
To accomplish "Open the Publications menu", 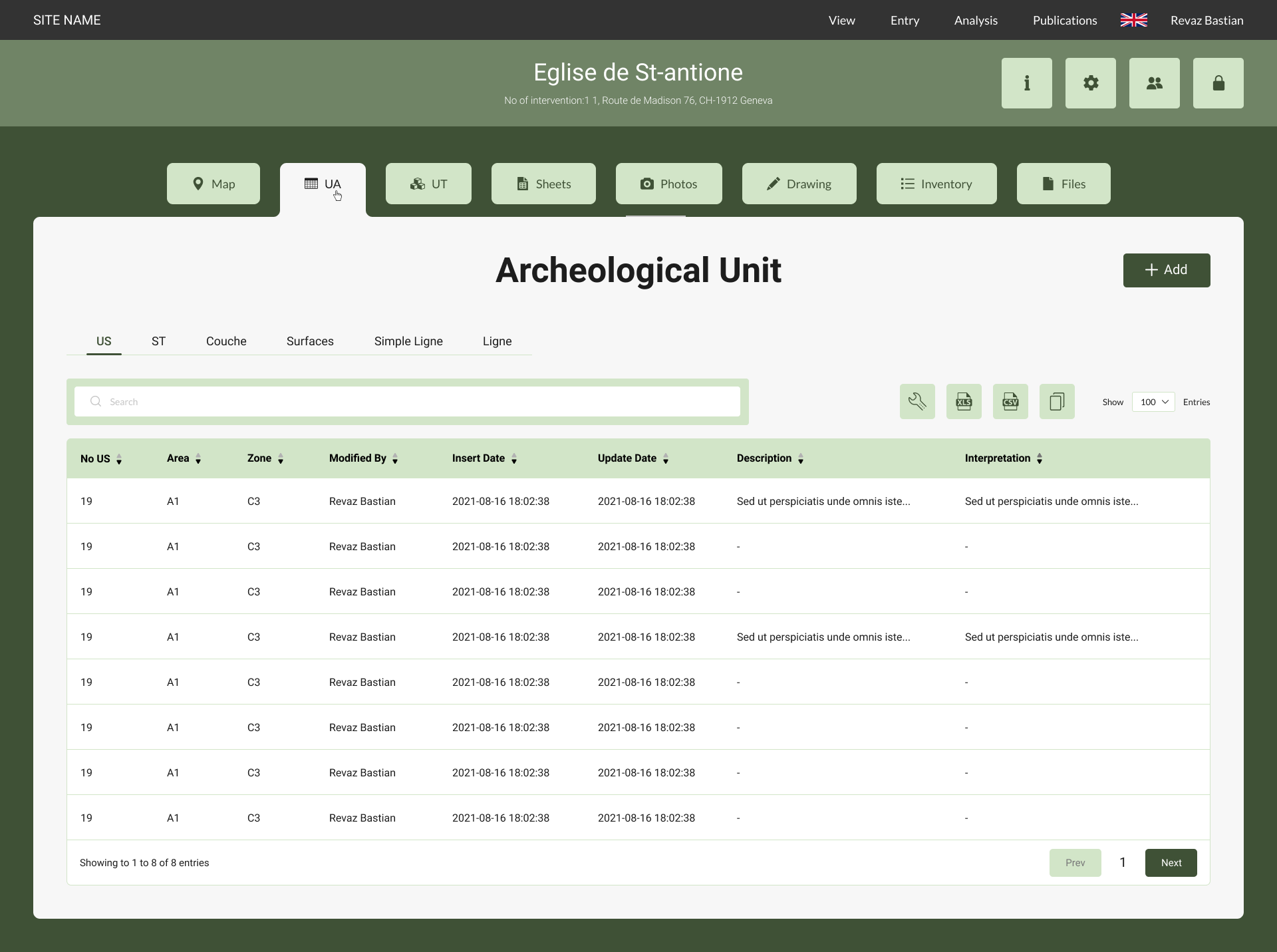I will tap(1064, 20).
